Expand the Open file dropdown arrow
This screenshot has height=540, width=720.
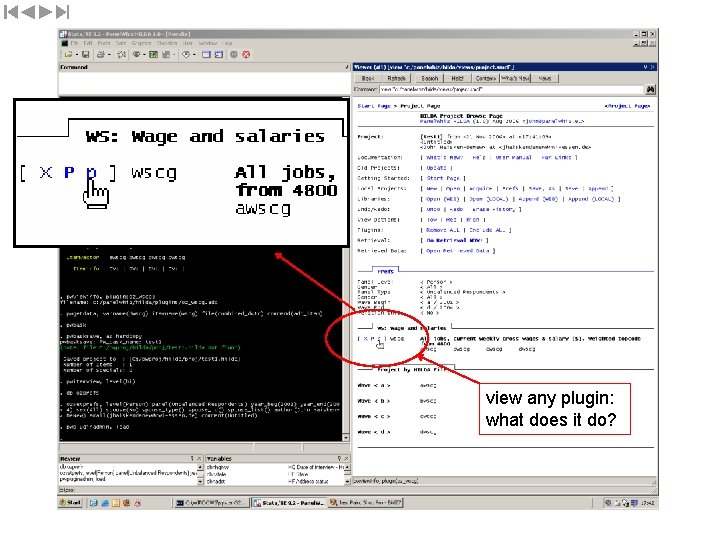pos(76,55)
